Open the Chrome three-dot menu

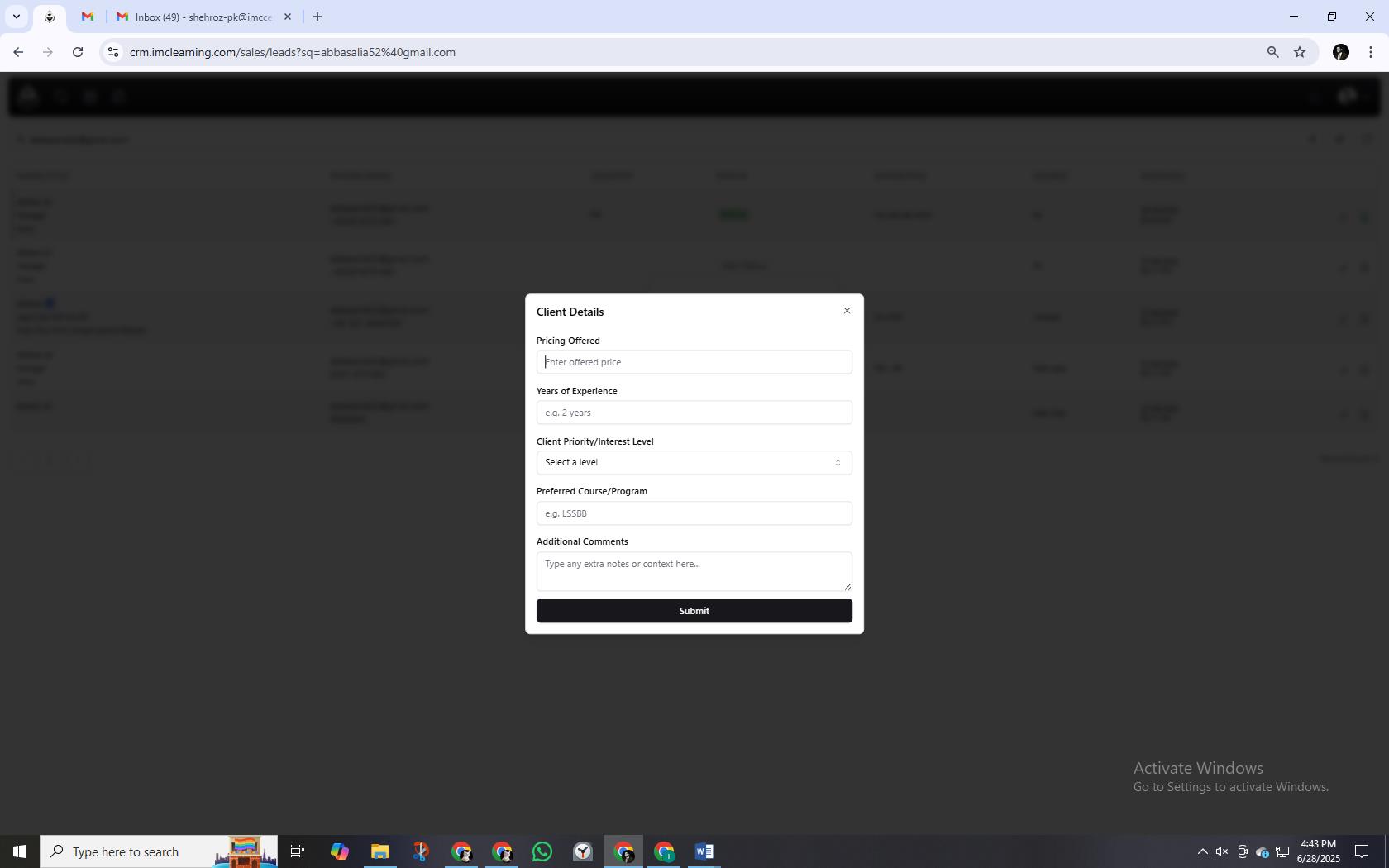coord(1371,52)
